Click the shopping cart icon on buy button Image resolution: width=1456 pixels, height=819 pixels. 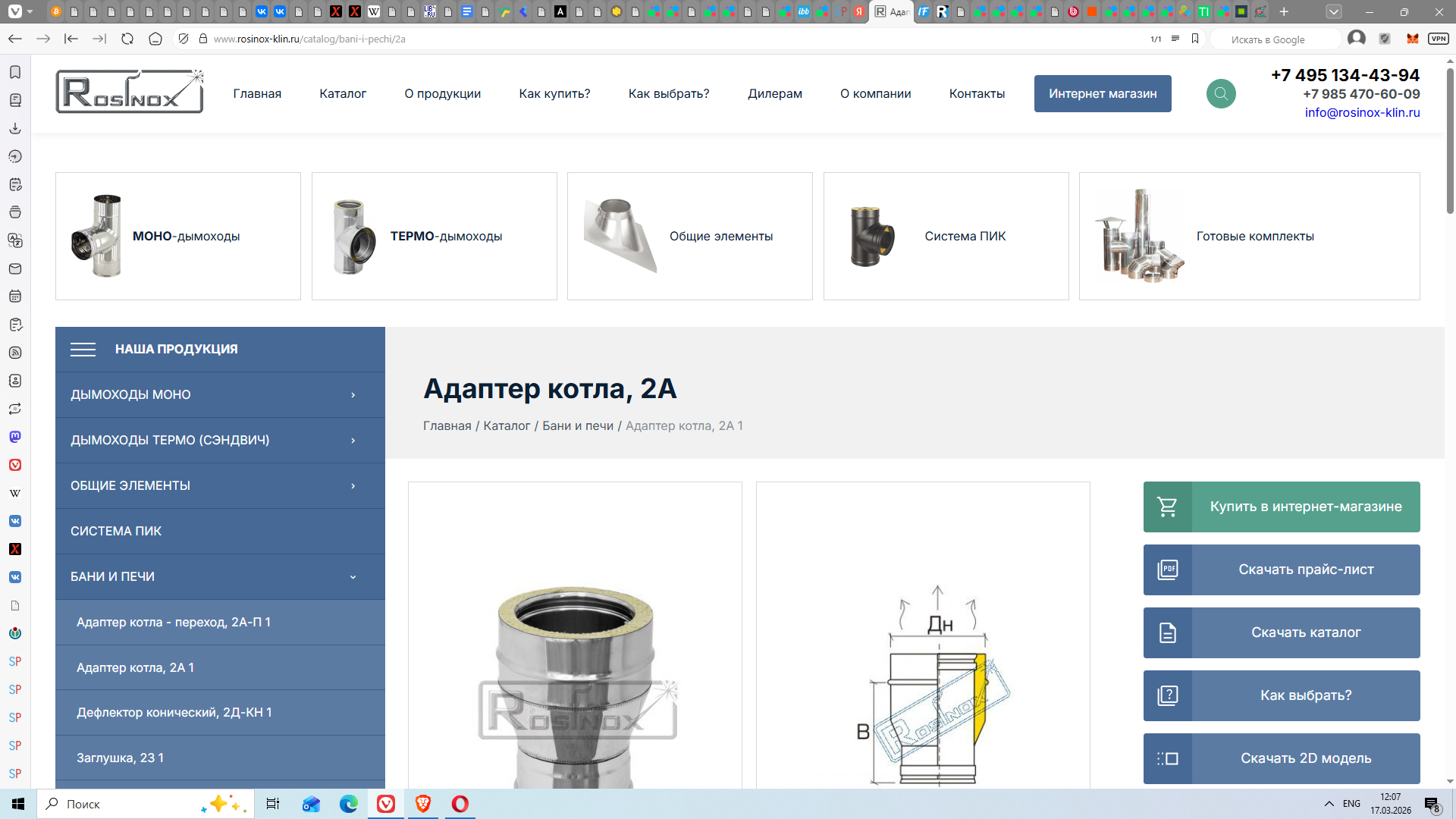[1167, 507]
